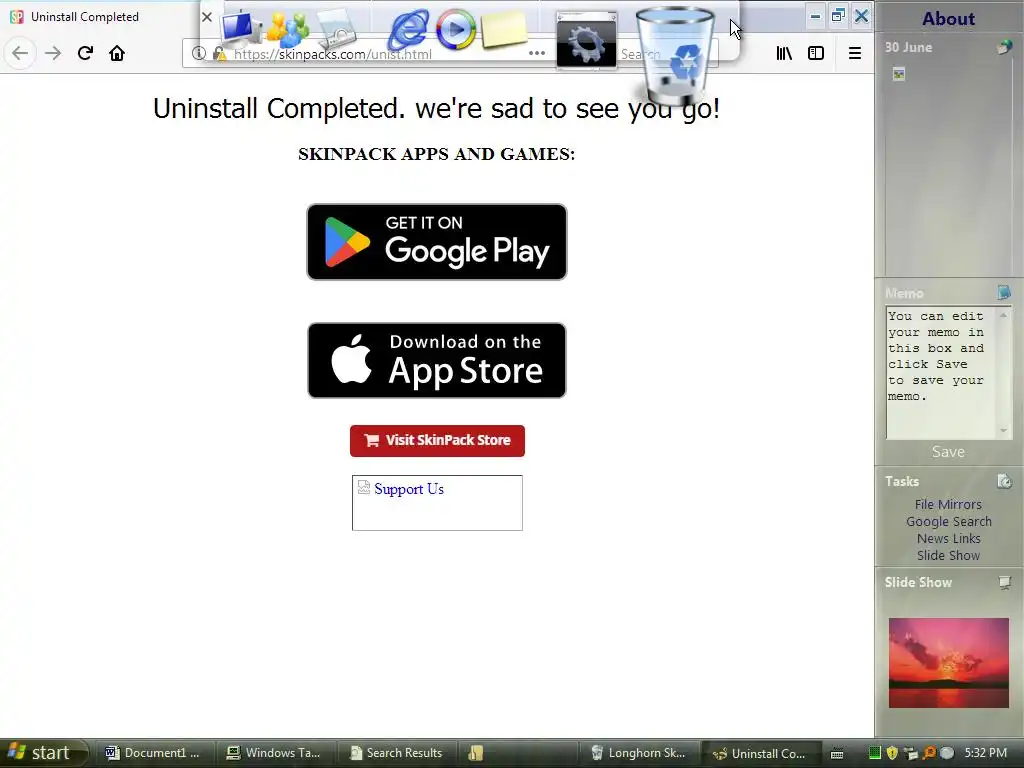This screenshot has height=768, width=1024.
Task: Click the Visit SkinPack Store button
Action: click(x=437, y=441)
